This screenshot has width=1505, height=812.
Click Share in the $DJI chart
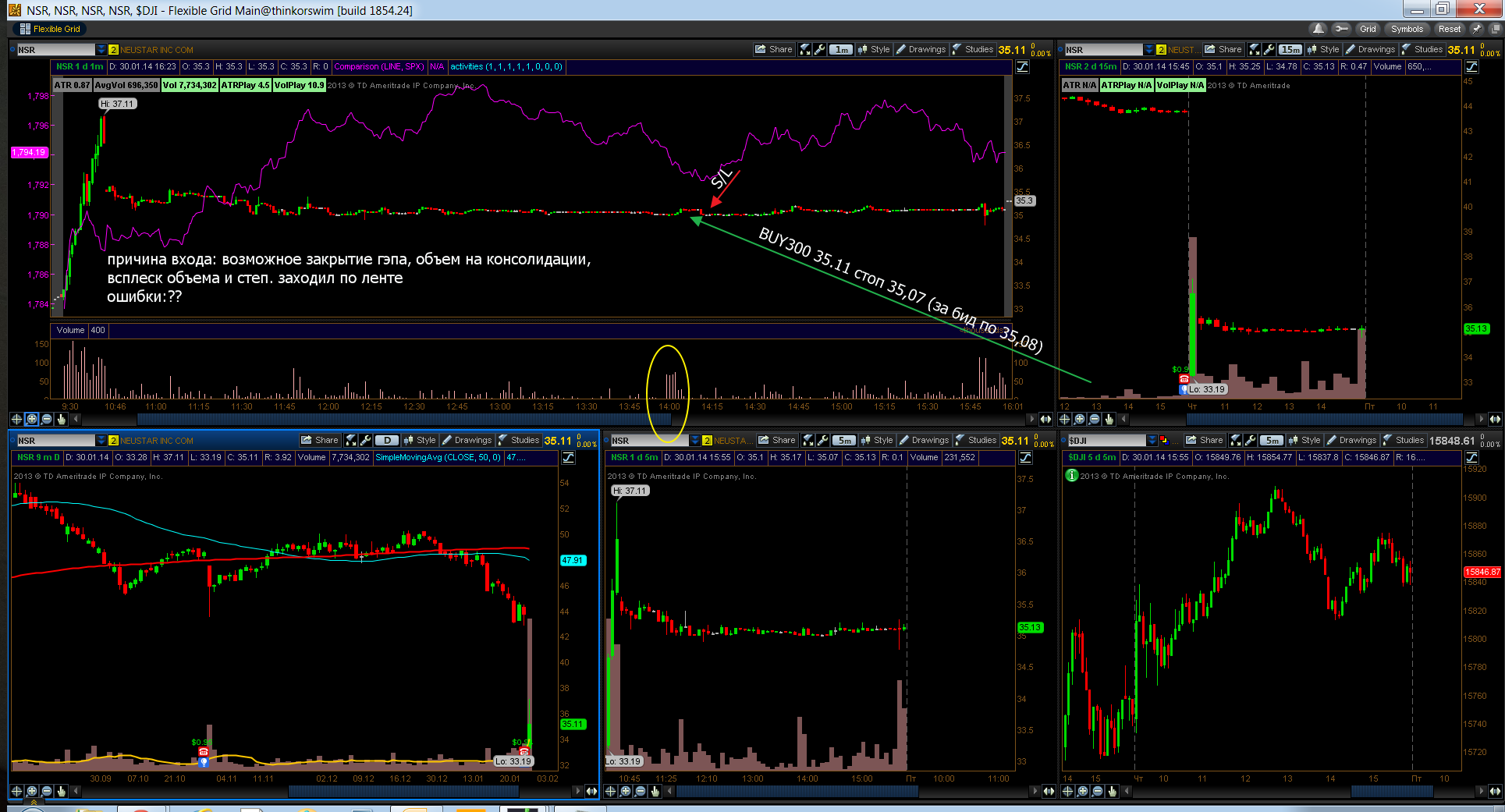[1204, 440]
